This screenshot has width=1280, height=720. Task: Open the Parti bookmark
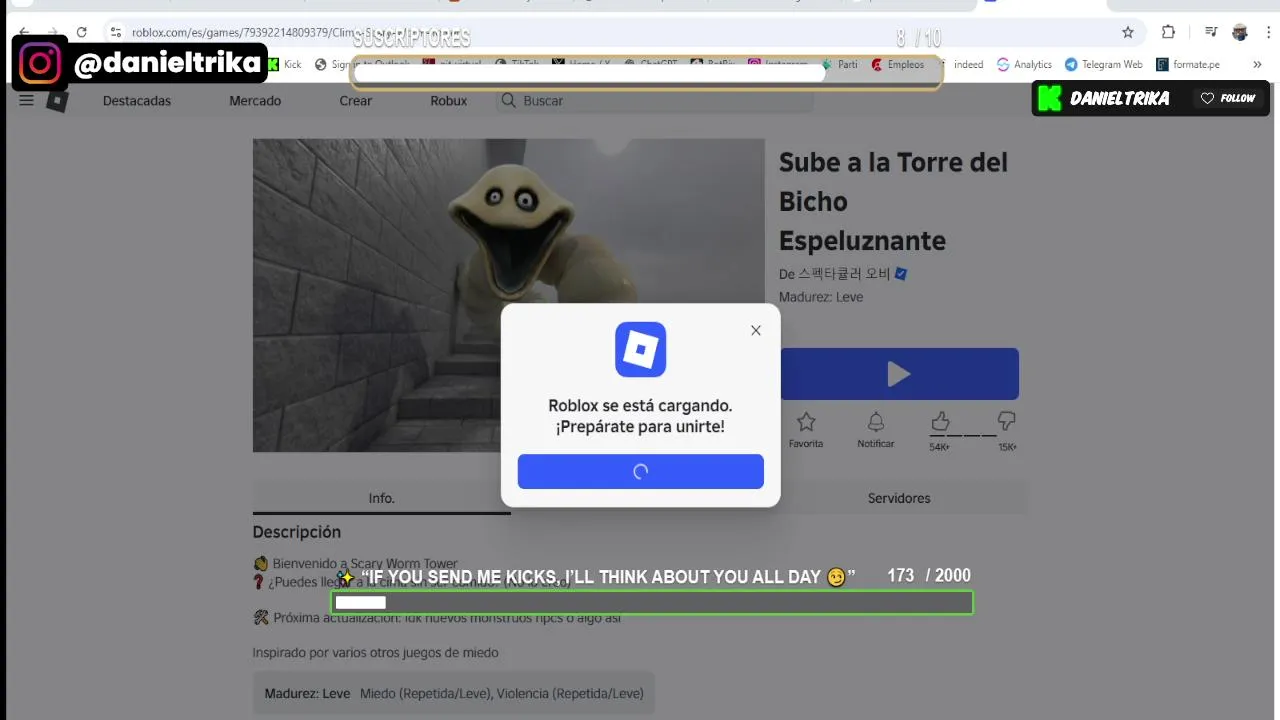839,64
